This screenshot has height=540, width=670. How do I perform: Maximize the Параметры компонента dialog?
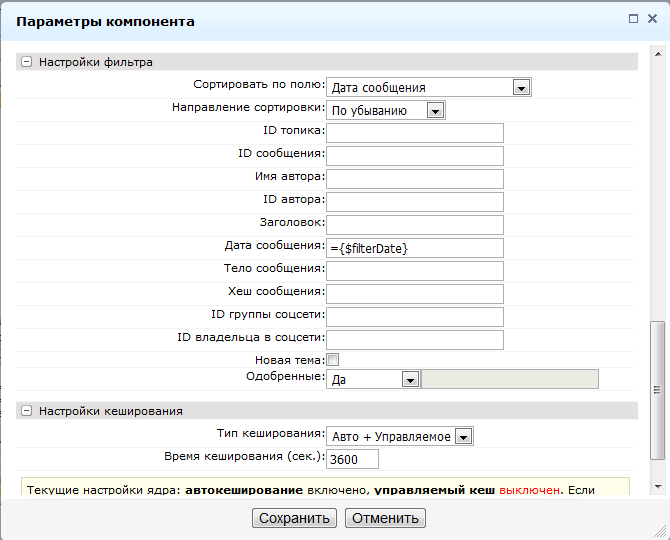633,19
